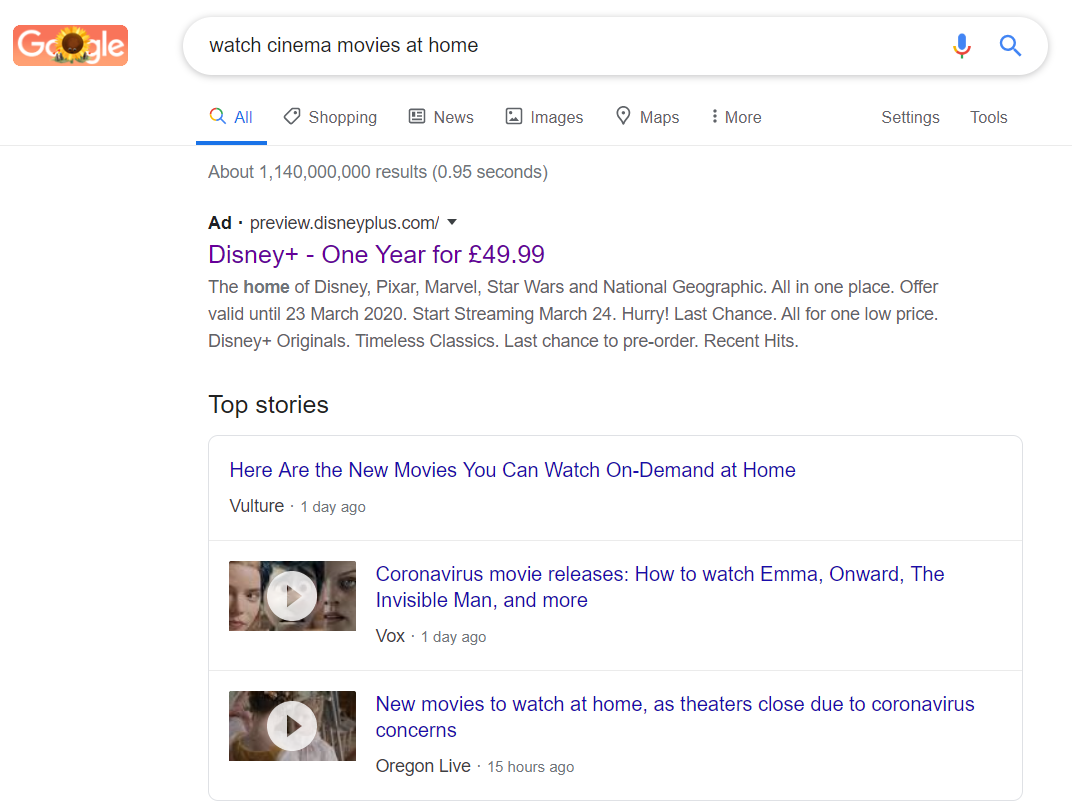Play the Oregon Live story video thumbnail
Viewport: 1072px width, 806px height.
[292, 725]
